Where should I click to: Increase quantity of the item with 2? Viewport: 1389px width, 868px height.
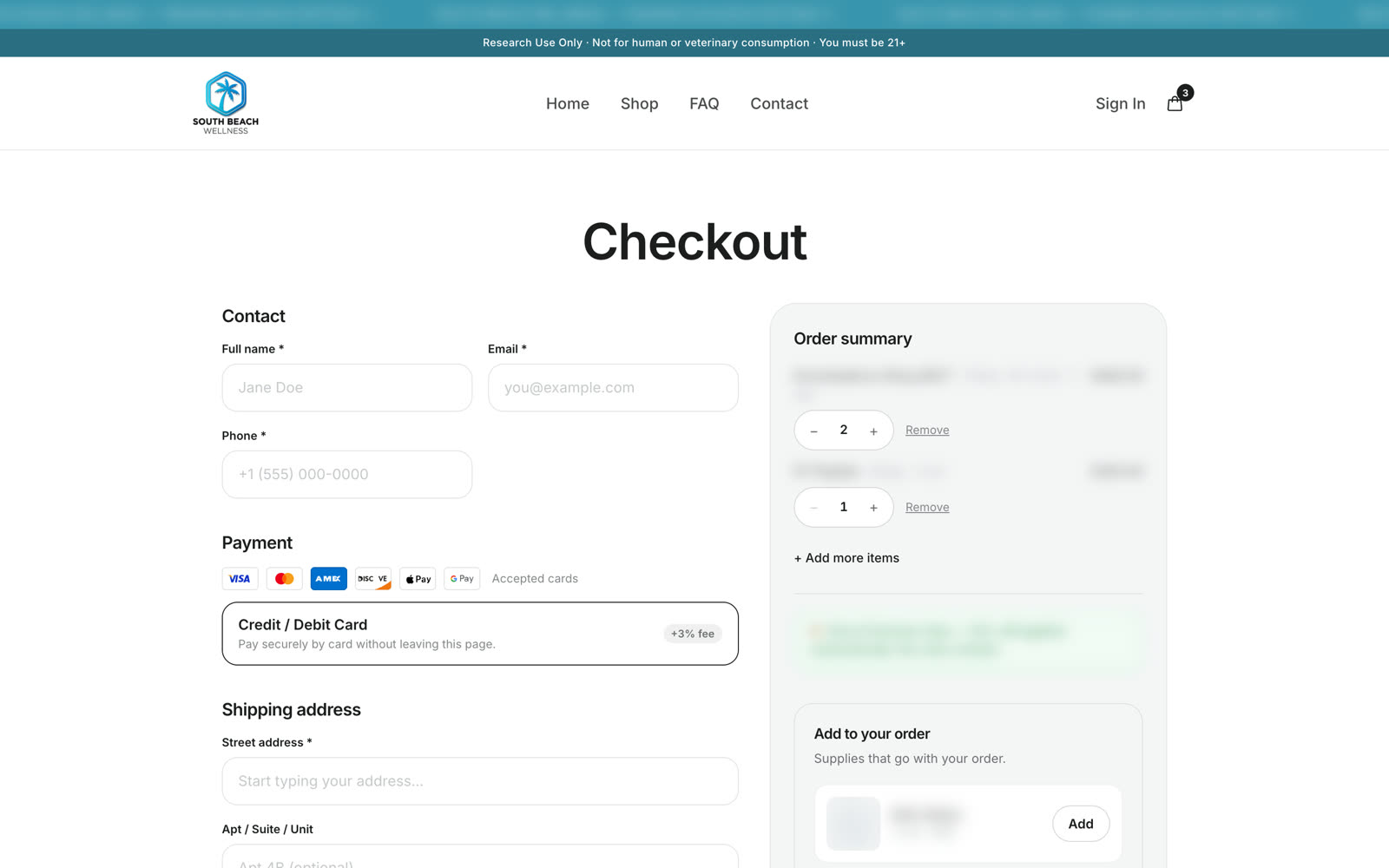[873, 431]
